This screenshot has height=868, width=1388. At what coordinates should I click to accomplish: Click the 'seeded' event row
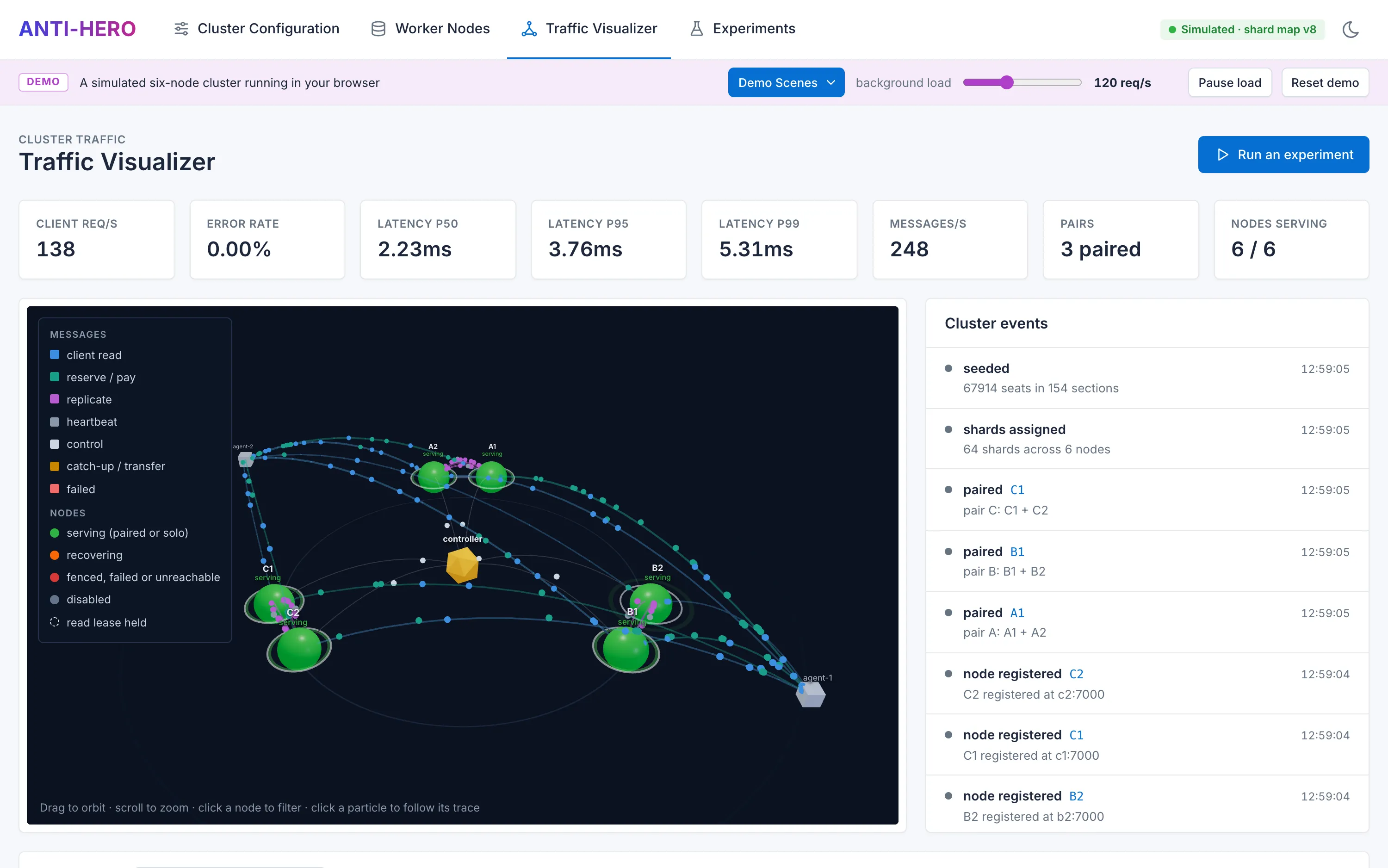1147,378
